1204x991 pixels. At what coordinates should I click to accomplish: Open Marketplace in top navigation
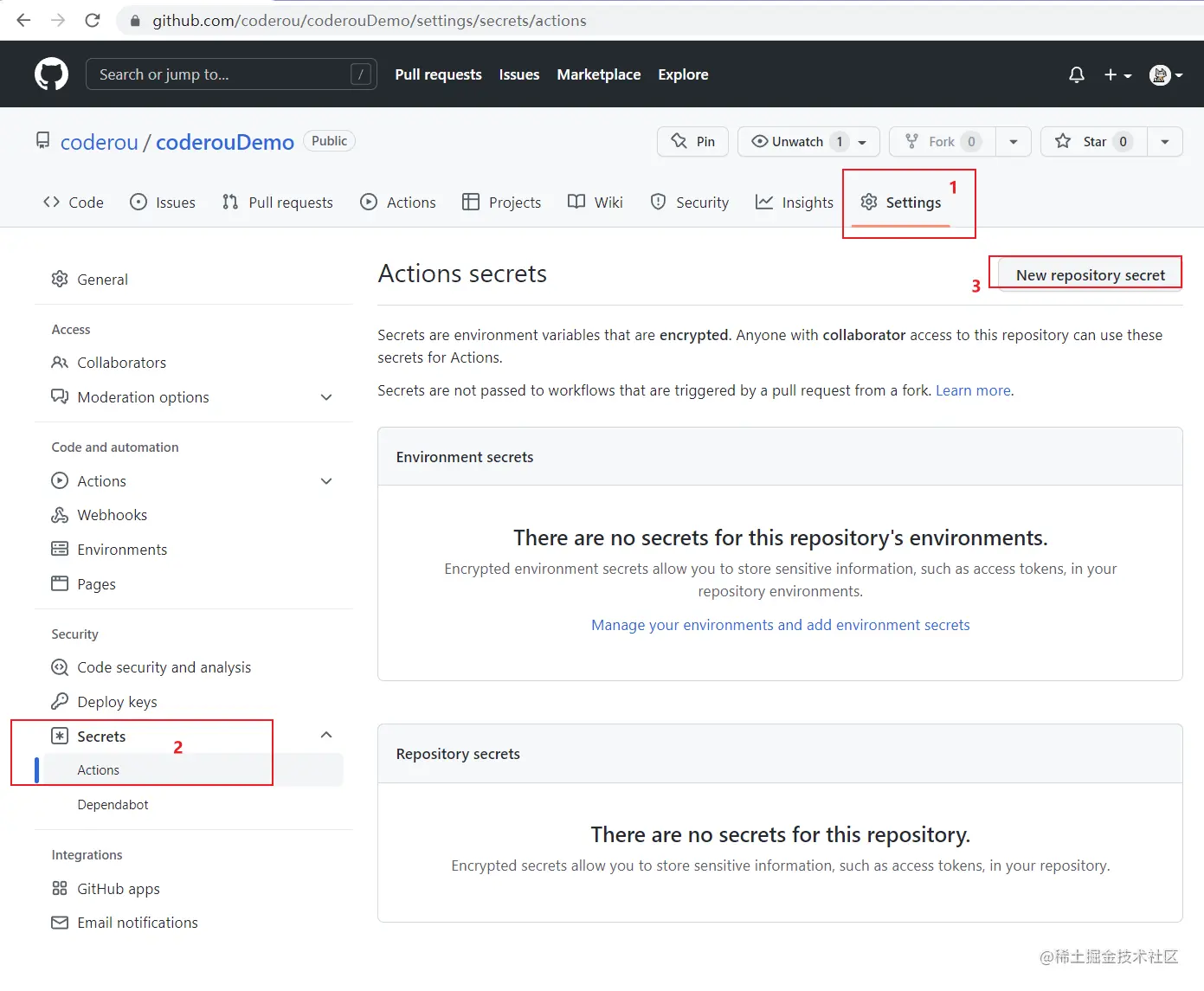tap(599, 74)
